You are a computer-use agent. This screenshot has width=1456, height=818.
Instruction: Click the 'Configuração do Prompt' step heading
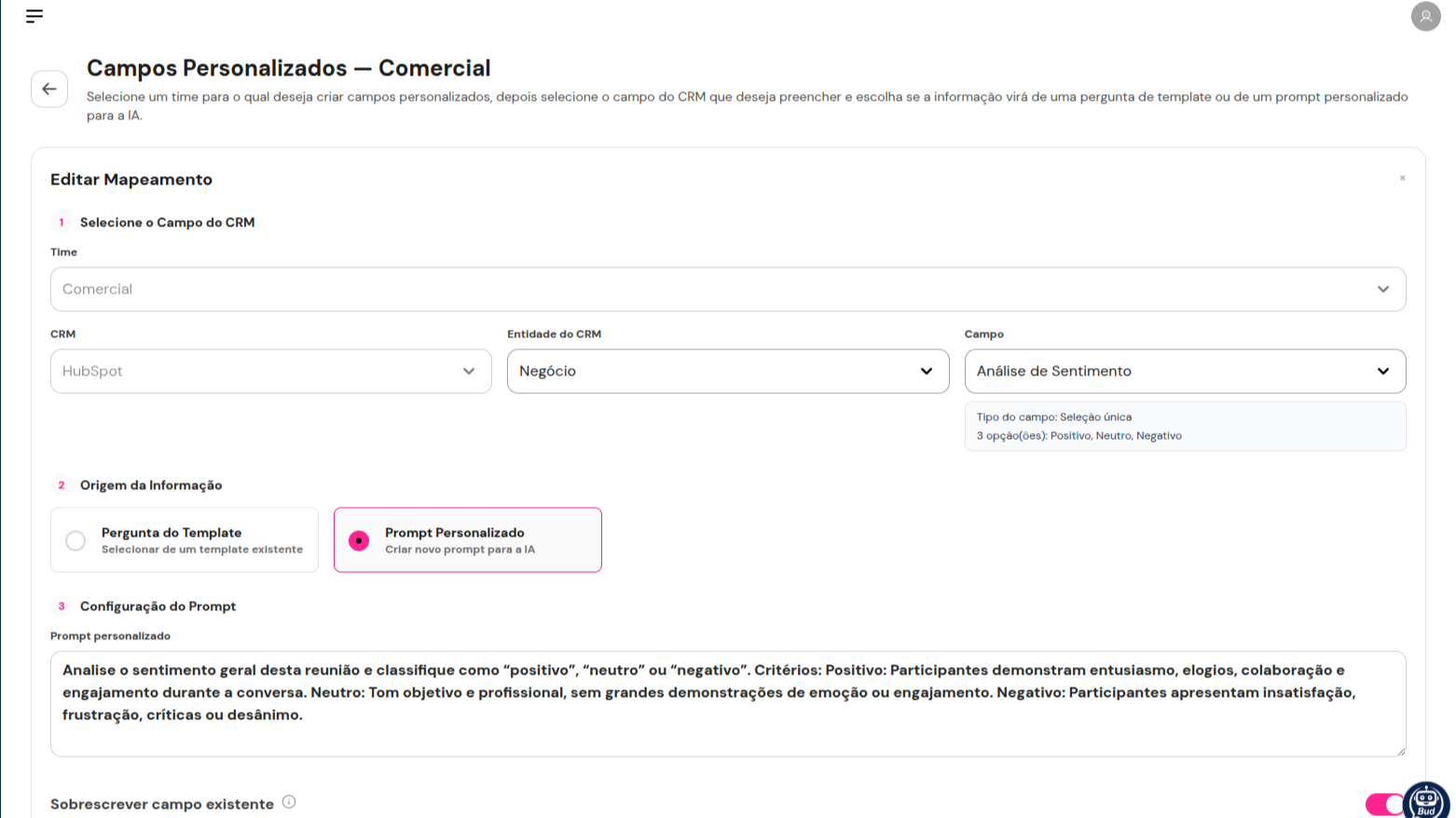coord(158,607)
